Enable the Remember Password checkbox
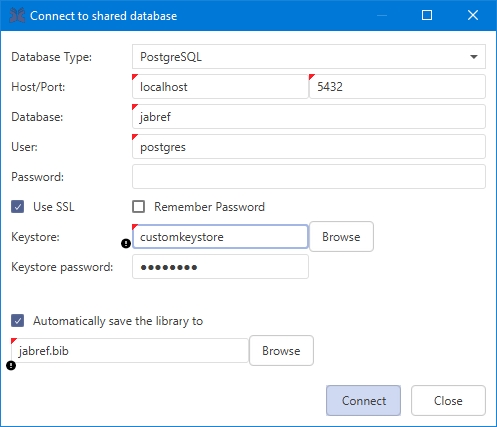 coord(138,207)
